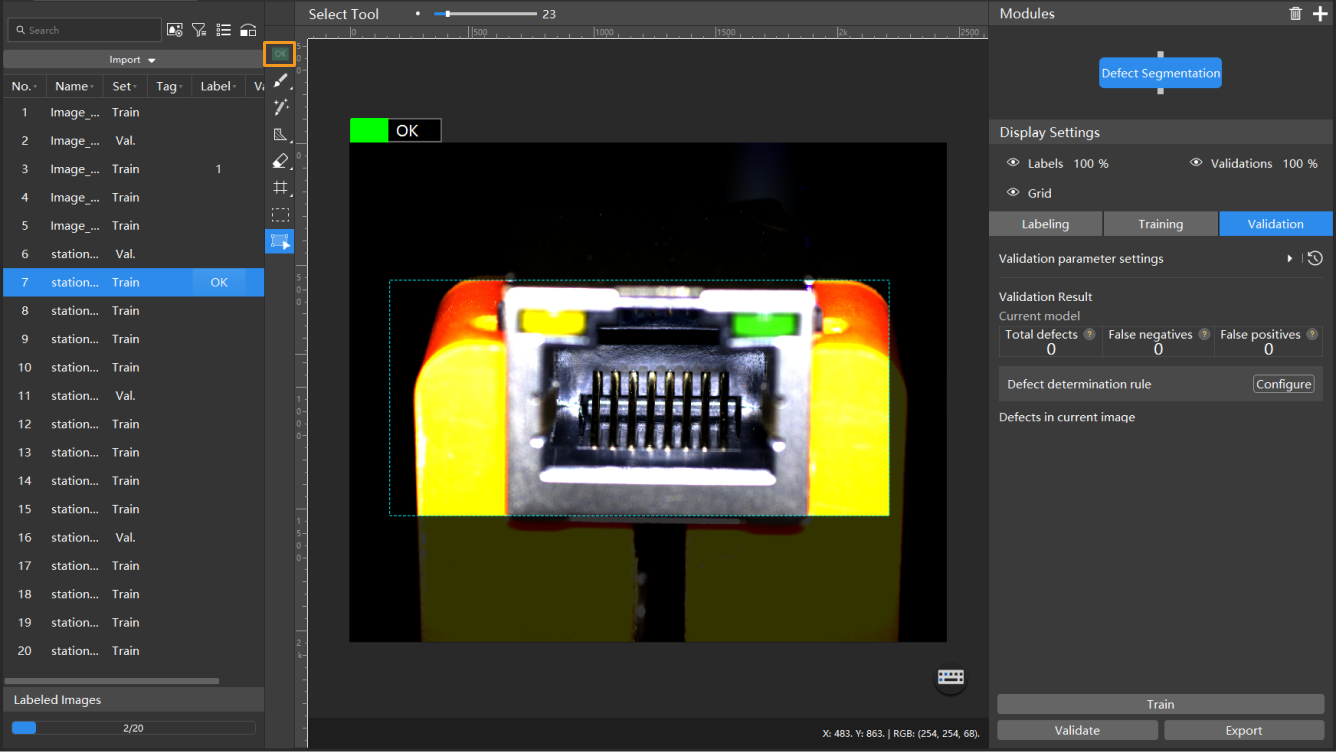Click Configure for defect determination rule
Viewport: 1336px width, 752px height.
tap(1284, 384)
